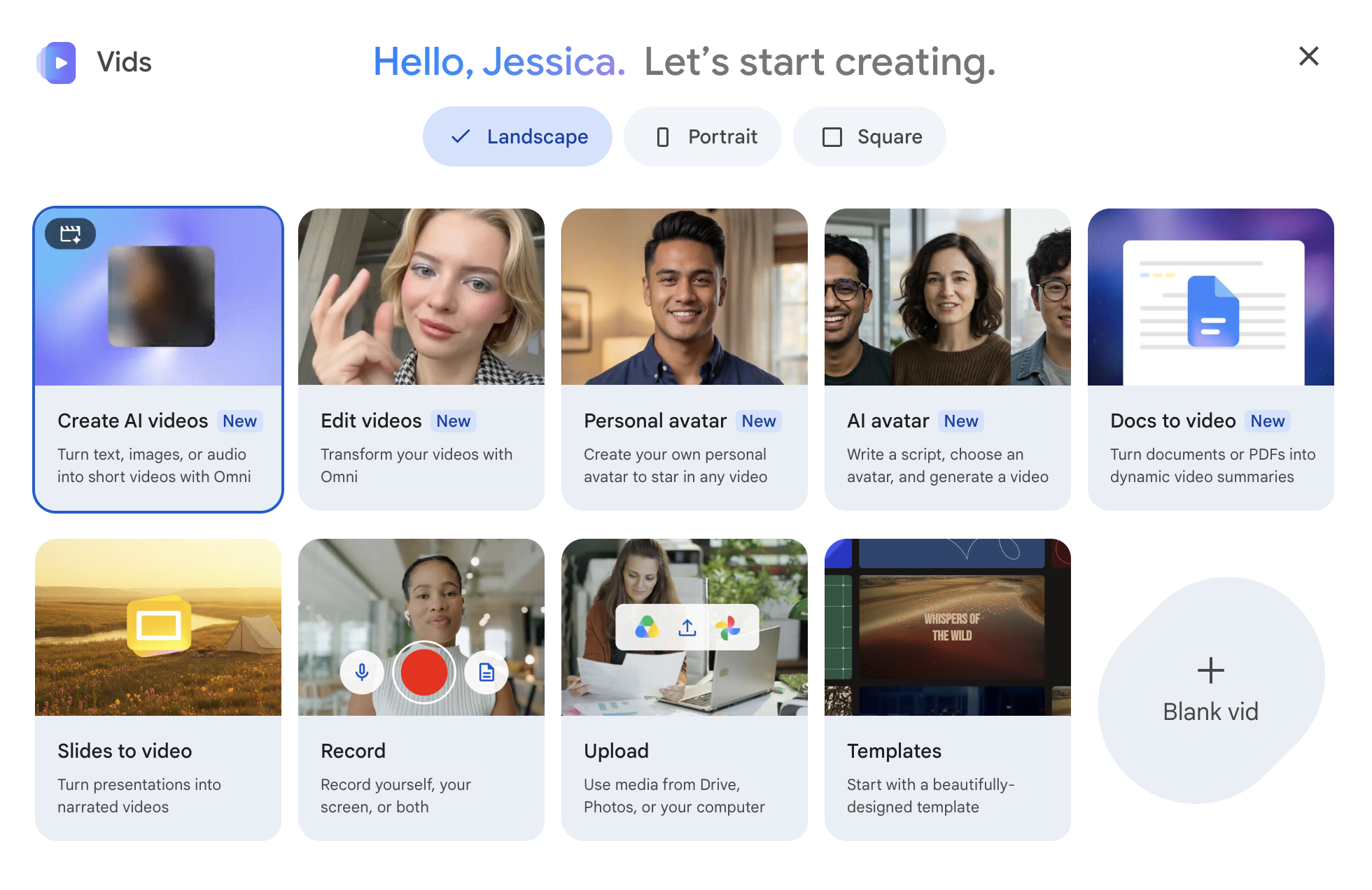
Task: Click the Google Drive icon on Upload card
Action: click(647, 627)
